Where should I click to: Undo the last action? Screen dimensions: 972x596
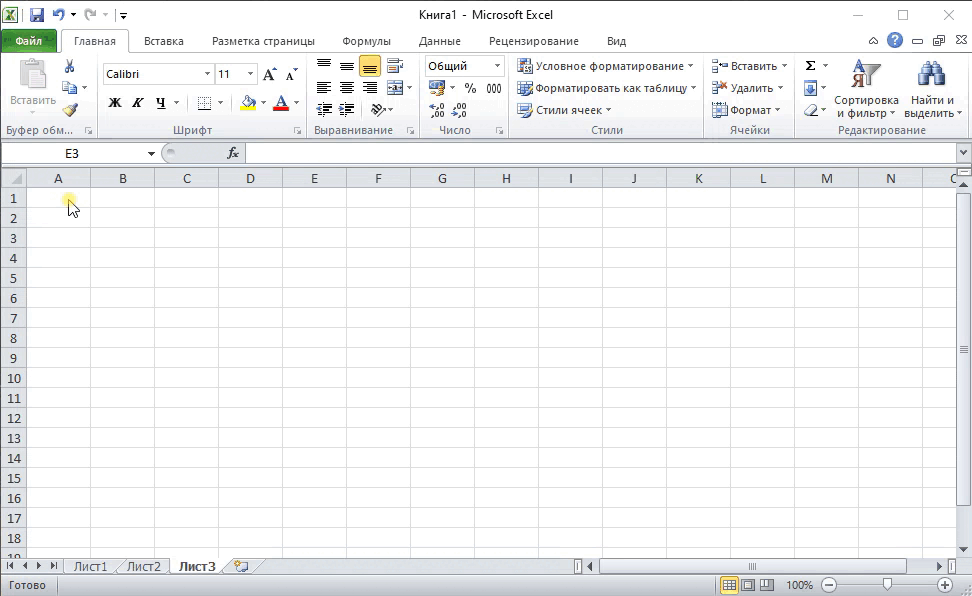click(x=58, y=14)
